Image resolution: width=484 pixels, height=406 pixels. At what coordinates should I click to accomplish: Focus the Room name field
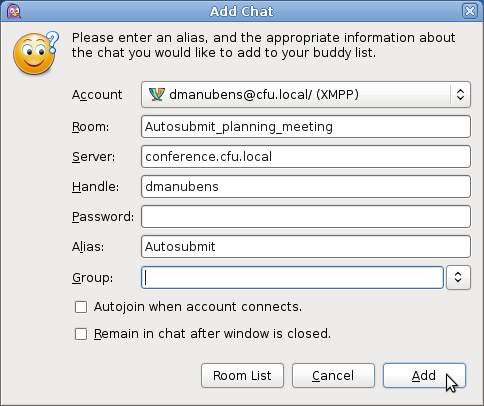[306, 127]
